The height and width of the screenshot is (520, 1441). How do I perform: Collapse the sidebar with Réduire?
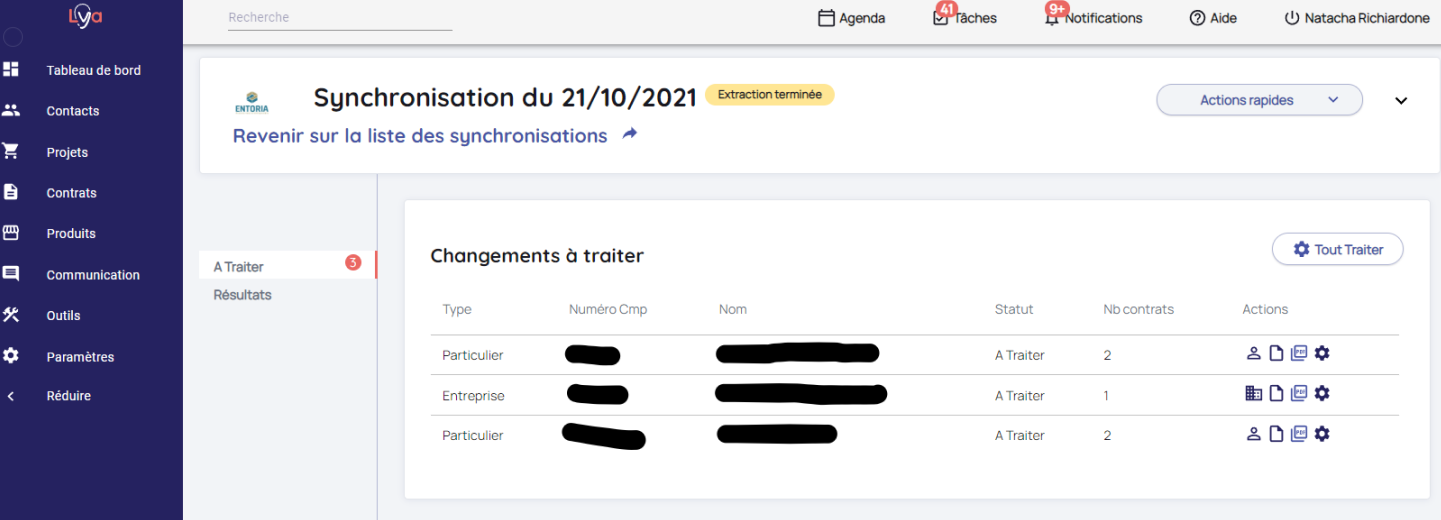[x=68, y=396]
